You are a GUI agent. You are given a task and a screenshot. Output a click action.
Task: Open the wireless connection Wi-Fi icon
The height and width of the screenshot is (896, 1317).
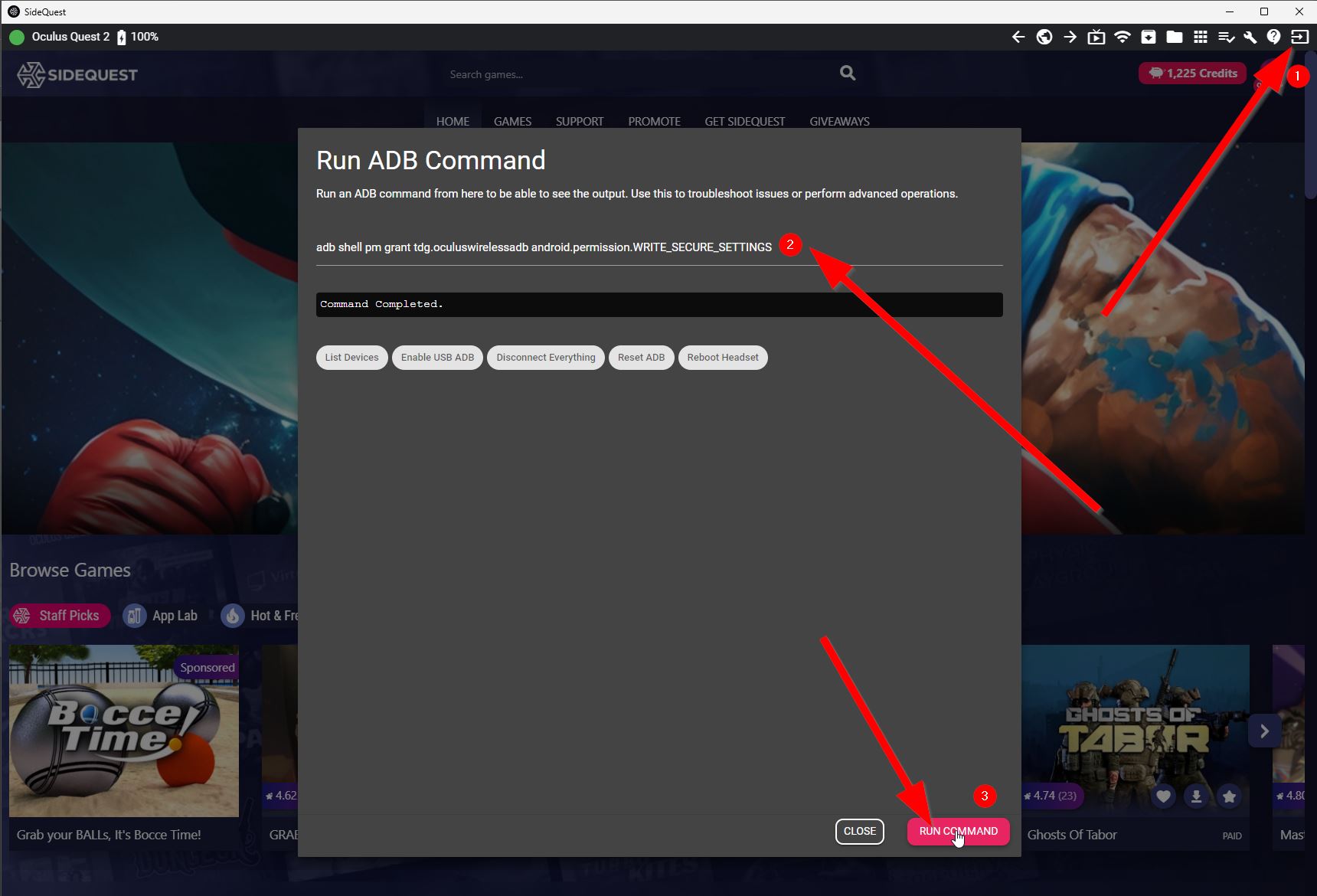pos(1123,37)
